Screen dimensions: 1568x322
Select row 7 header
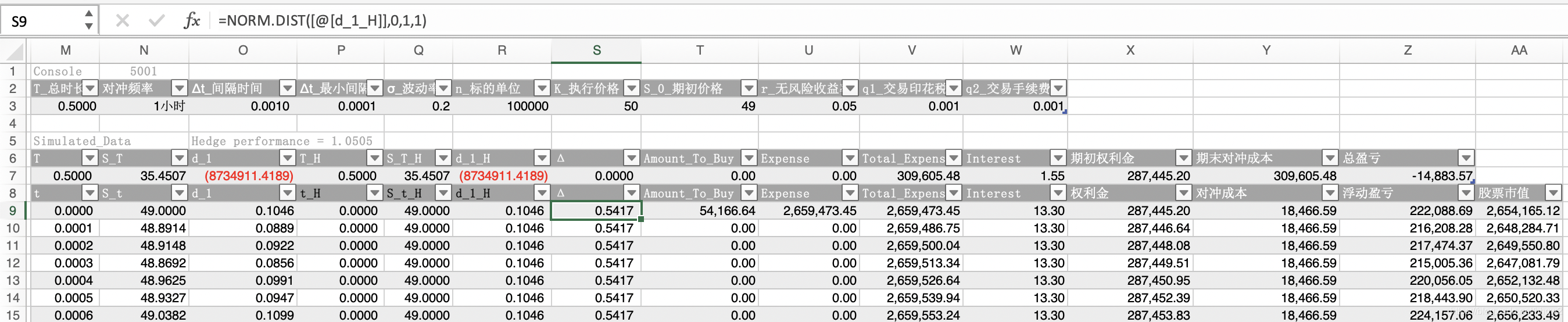[13, 176]
